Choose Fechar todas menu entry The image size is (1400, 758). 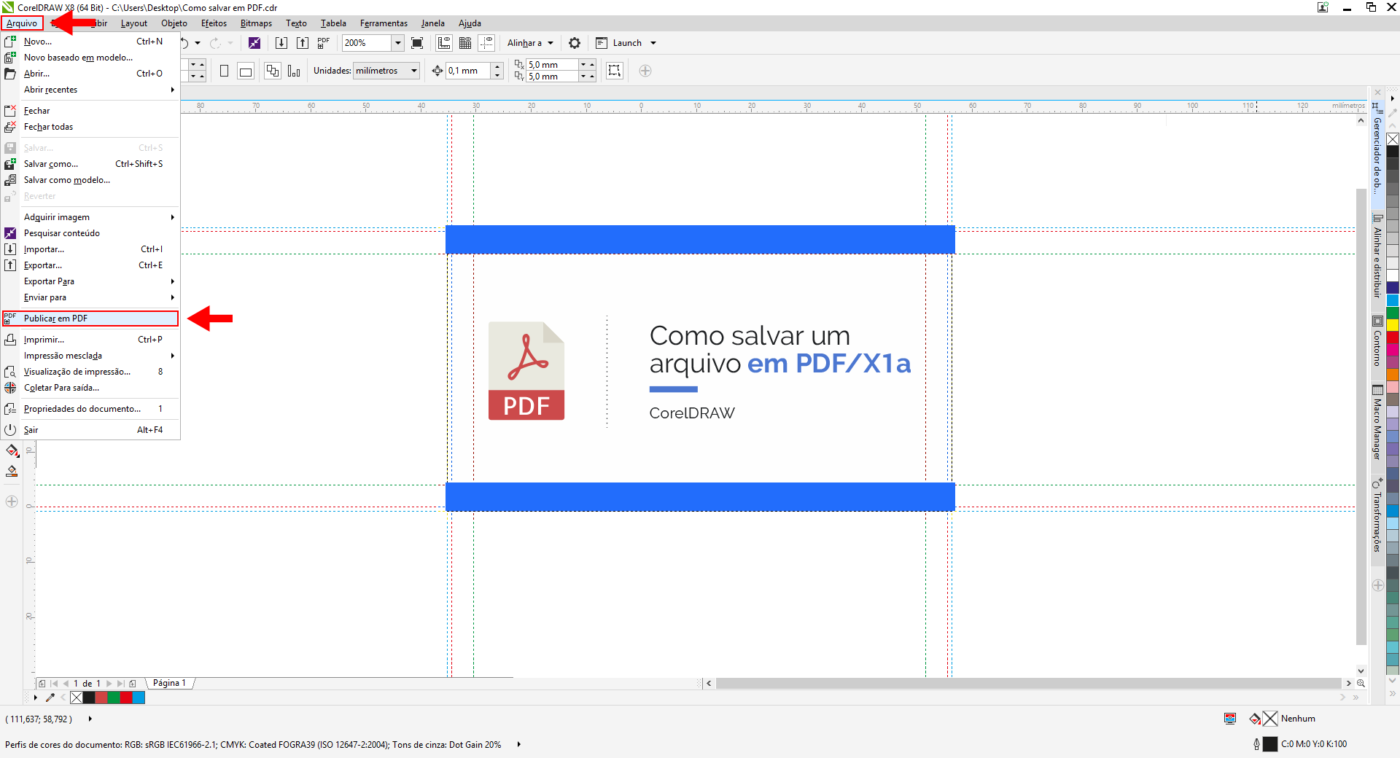tap(90, 127)
